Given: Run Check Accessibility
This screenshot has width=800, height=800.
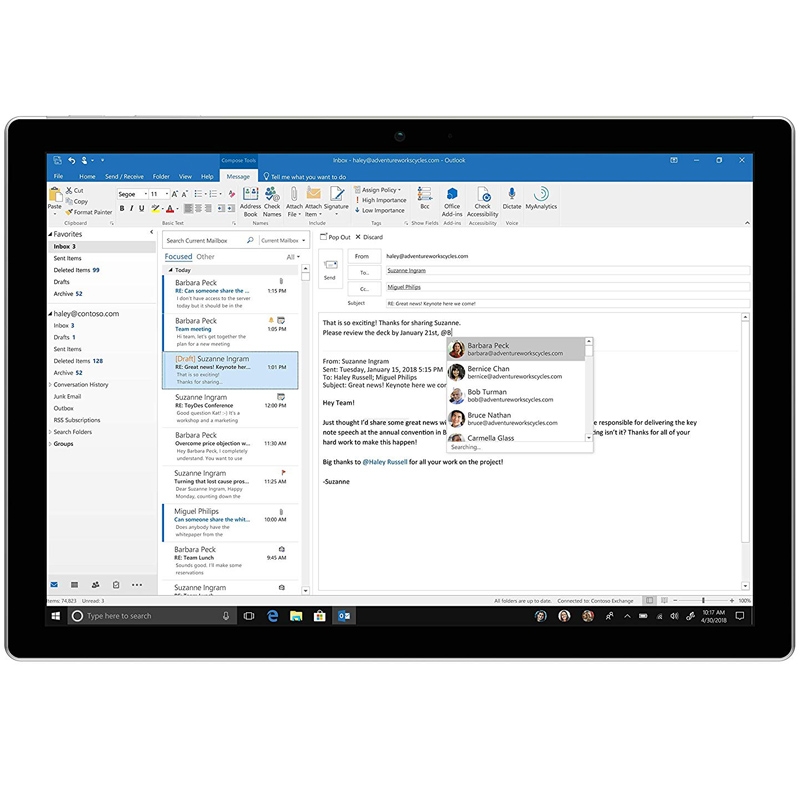Looking at the screenshot, I should tap(483, 200).
